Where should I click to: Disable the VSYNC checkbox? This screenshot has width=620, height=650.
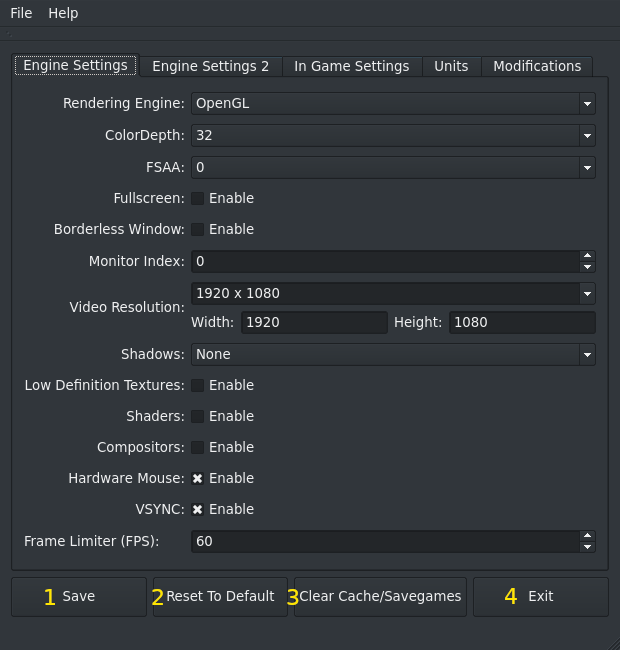[198, 509]
